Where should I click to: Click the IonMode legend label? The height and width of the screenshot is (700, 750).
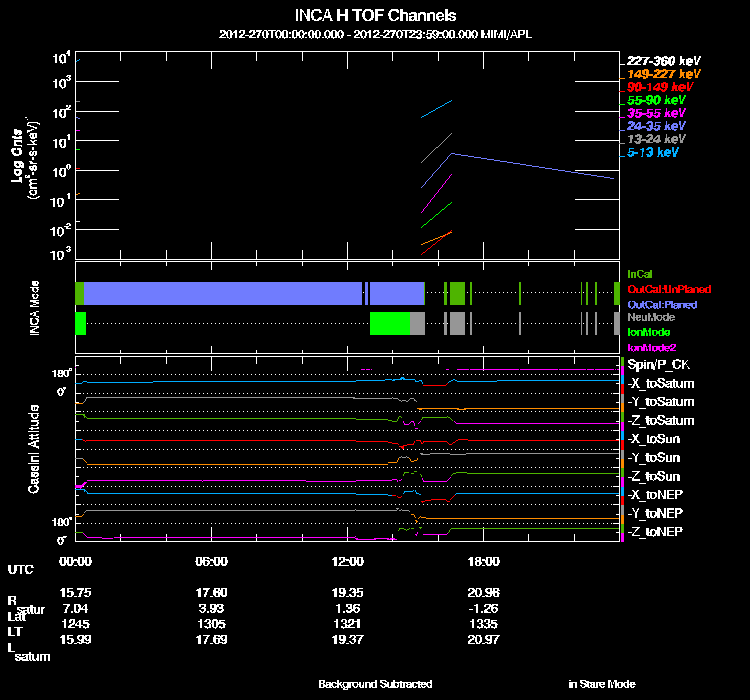coord(649,332)
